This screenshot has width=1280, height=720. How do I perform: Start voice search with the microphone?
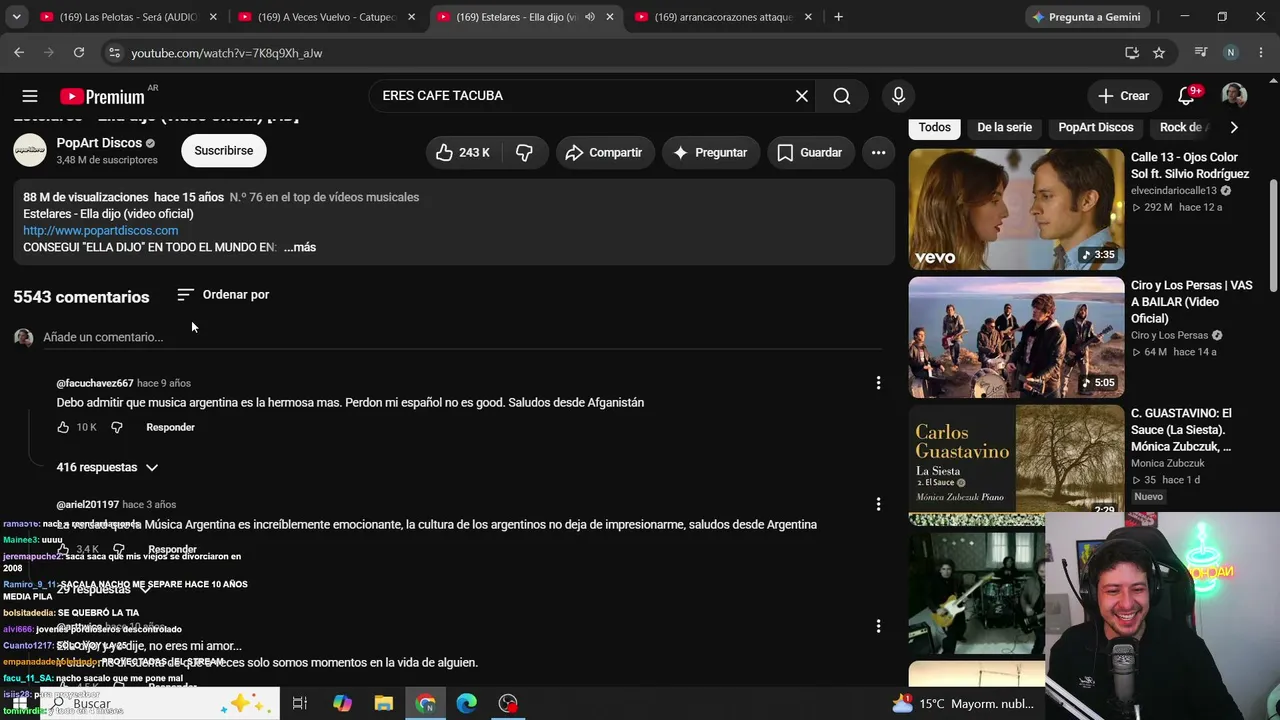[898, 96]
